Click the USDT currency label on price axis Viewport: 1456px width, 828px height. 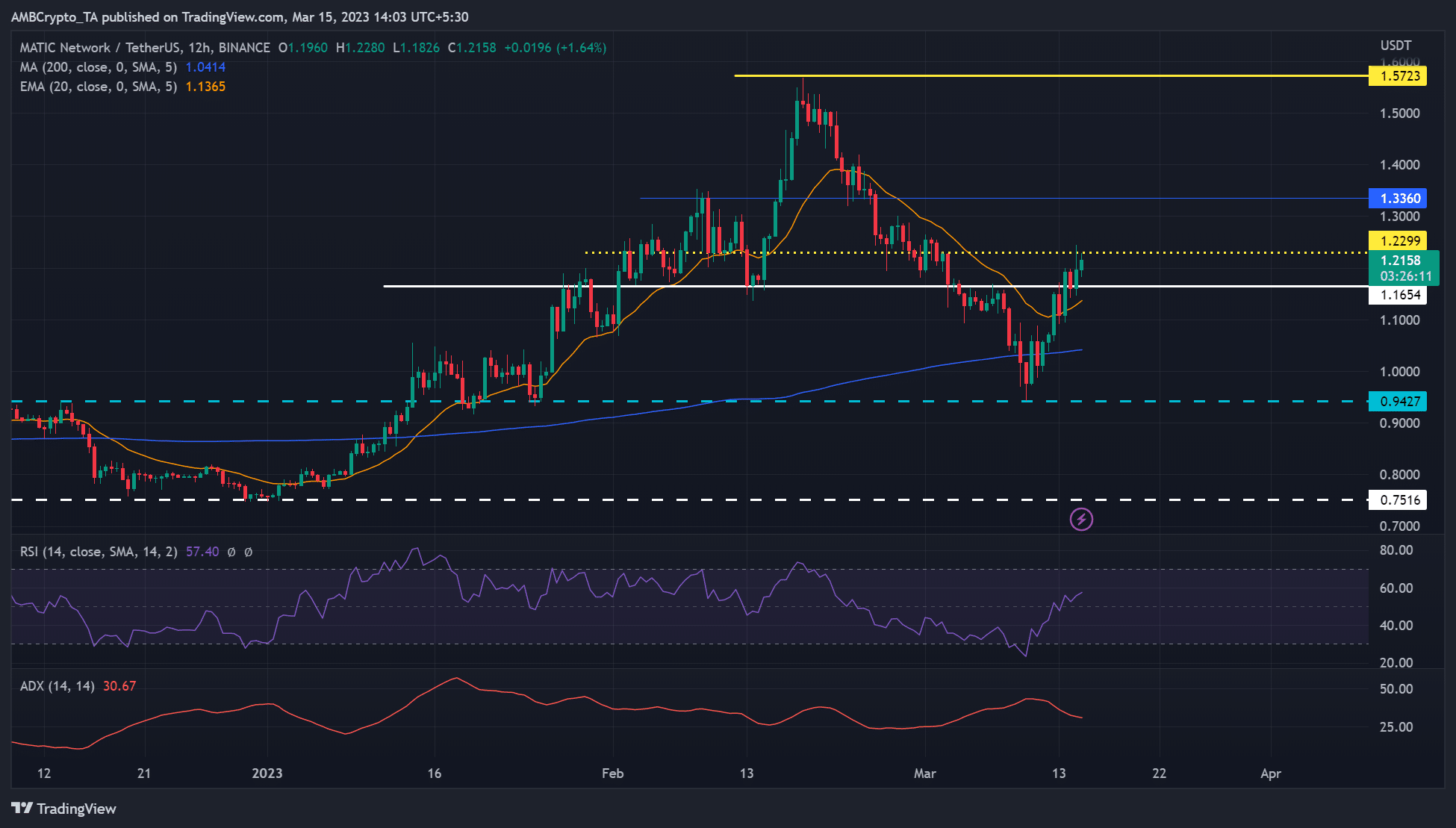coord(1396,46)
